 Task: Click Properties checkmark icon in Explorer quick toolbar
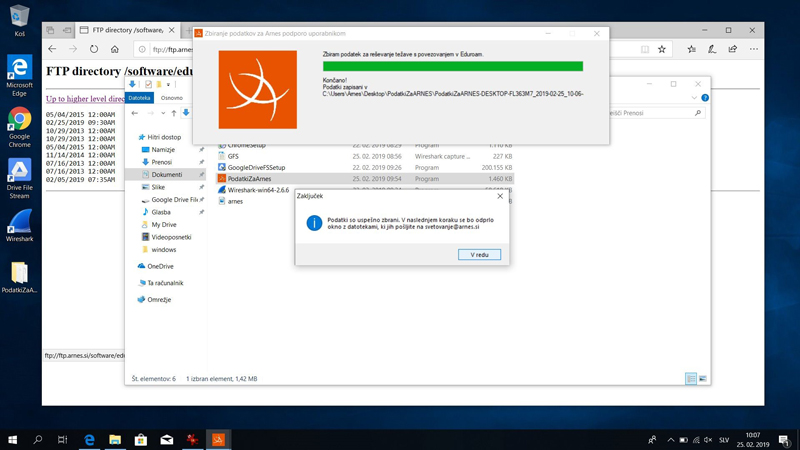[148, 84]
